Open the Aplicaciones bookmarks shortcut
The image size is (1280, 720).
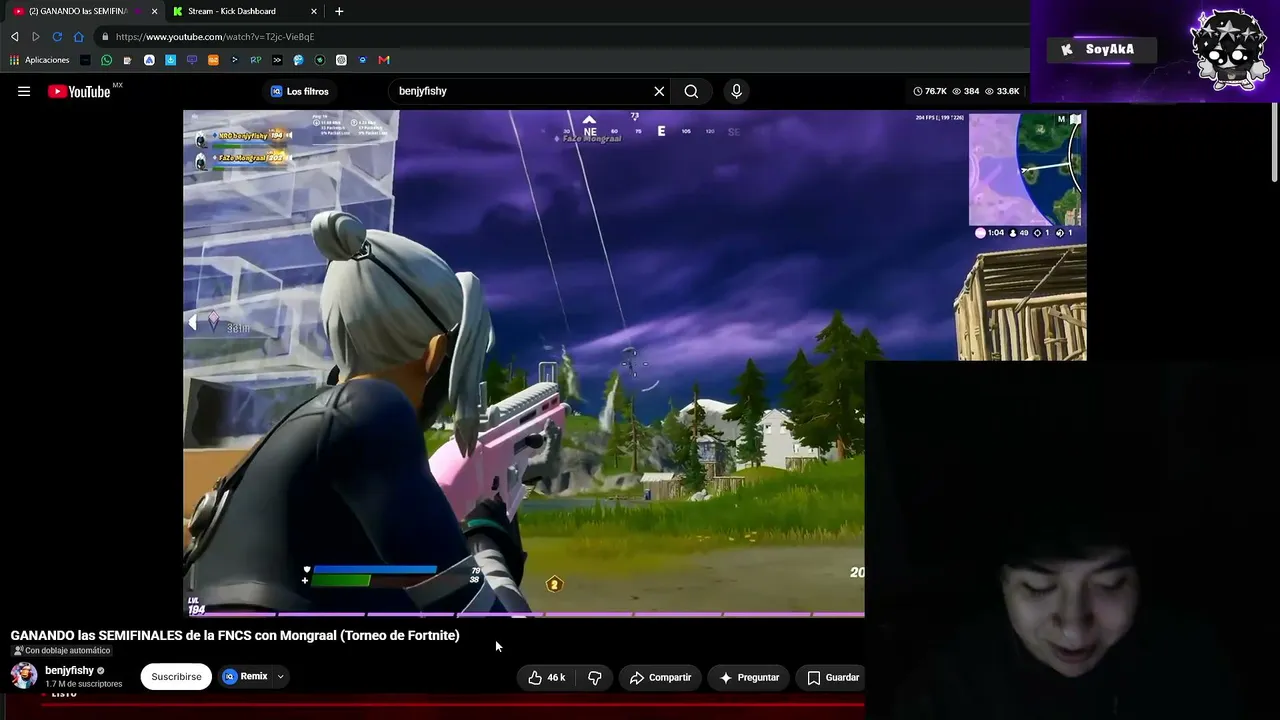[39, 60]
